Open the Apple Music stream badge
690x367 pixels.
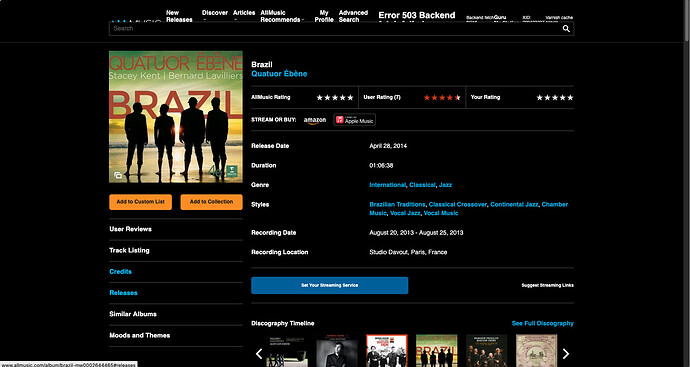(354, 120)
